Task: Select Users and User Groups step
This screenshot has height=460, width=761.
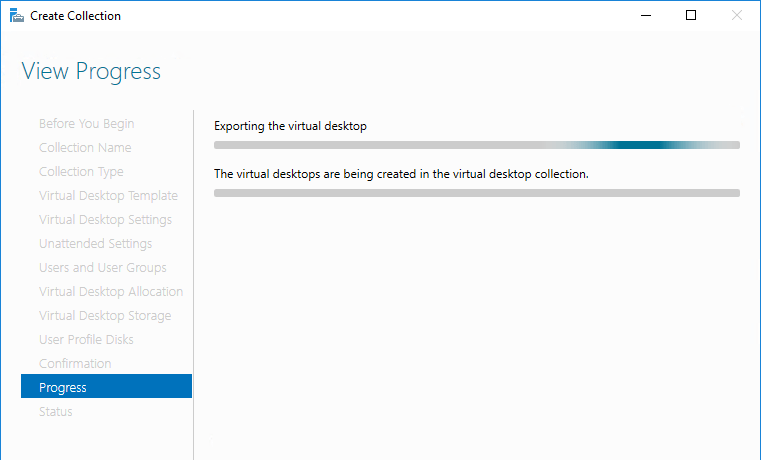Action: click(x=102, y=268)
